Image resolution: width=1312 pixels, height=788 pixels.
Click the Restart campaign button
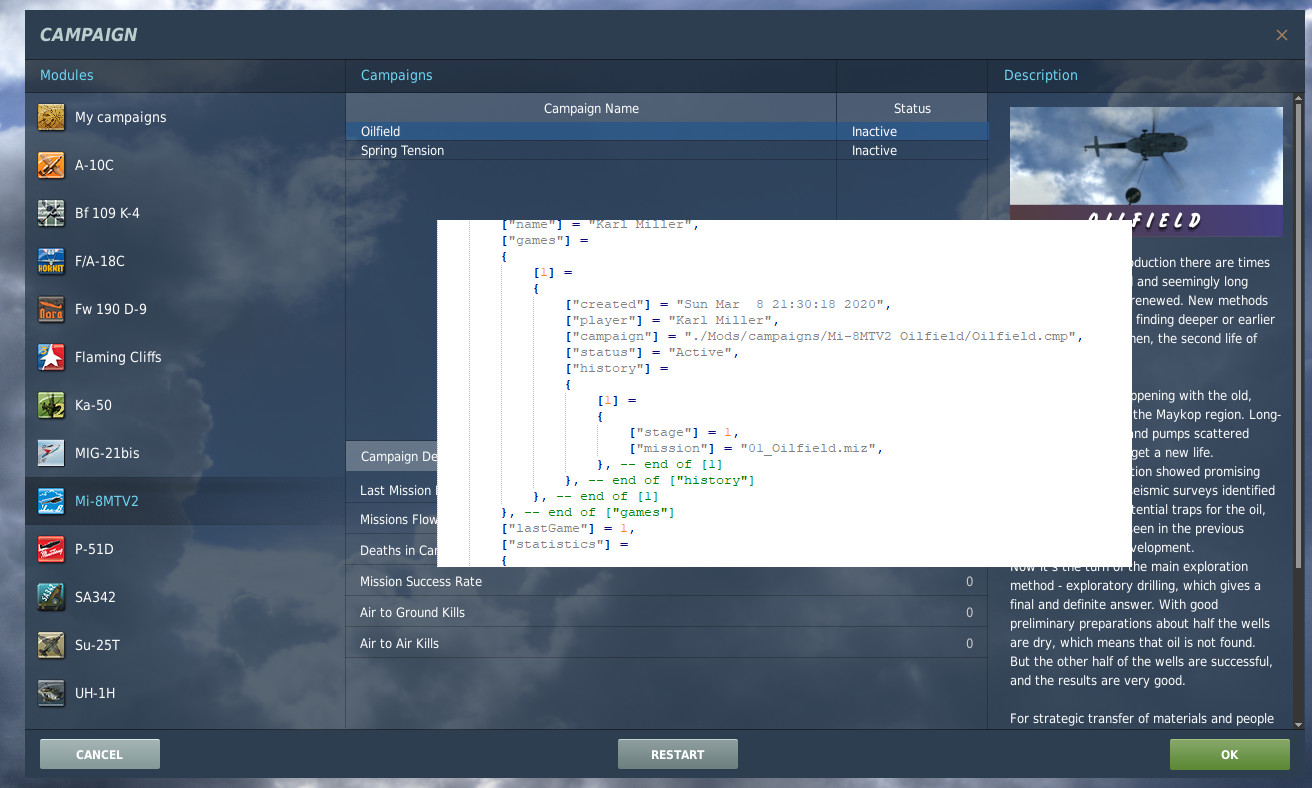pos(678,755)
